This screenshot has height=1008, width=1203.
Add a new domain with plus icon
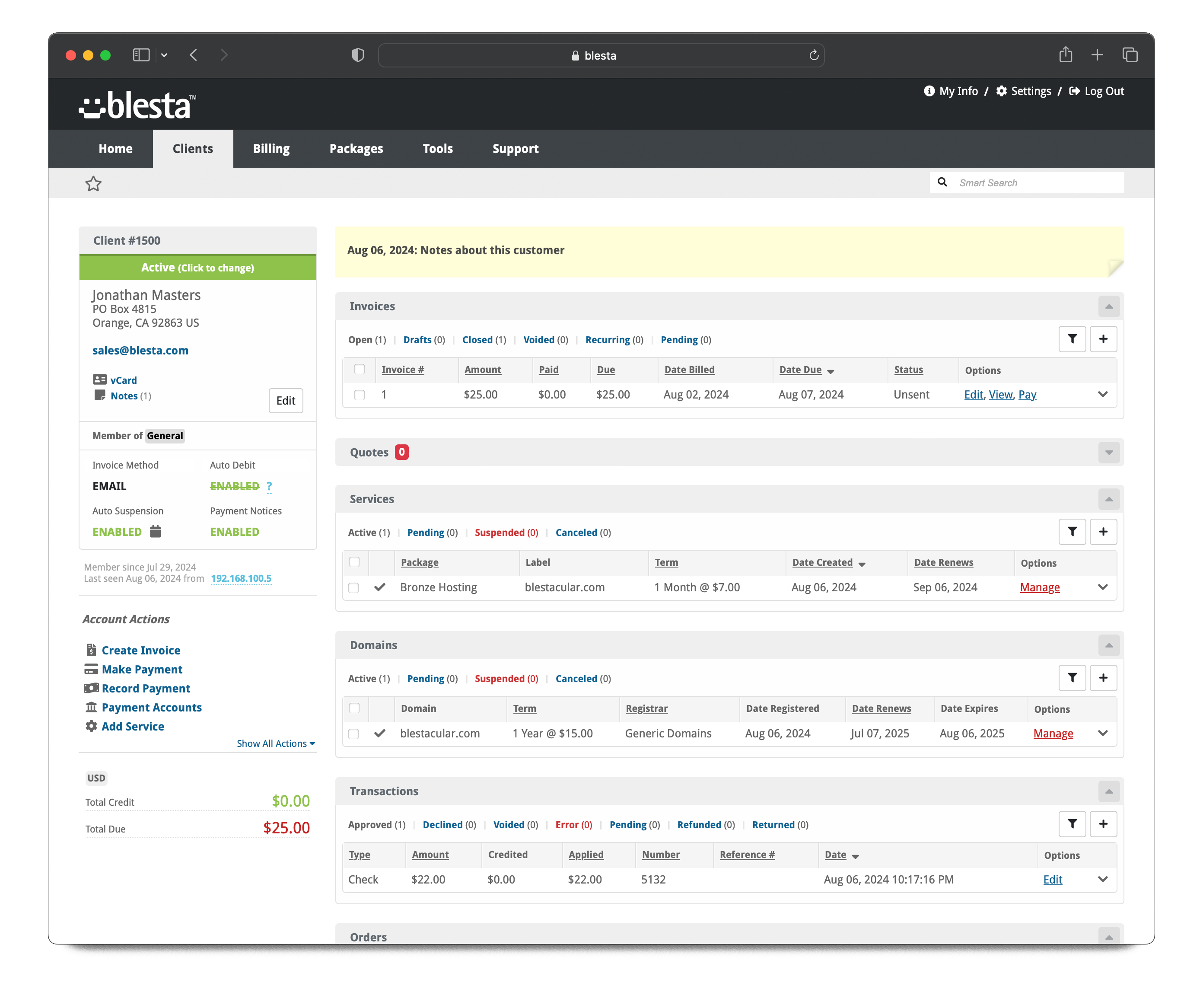1103,678
